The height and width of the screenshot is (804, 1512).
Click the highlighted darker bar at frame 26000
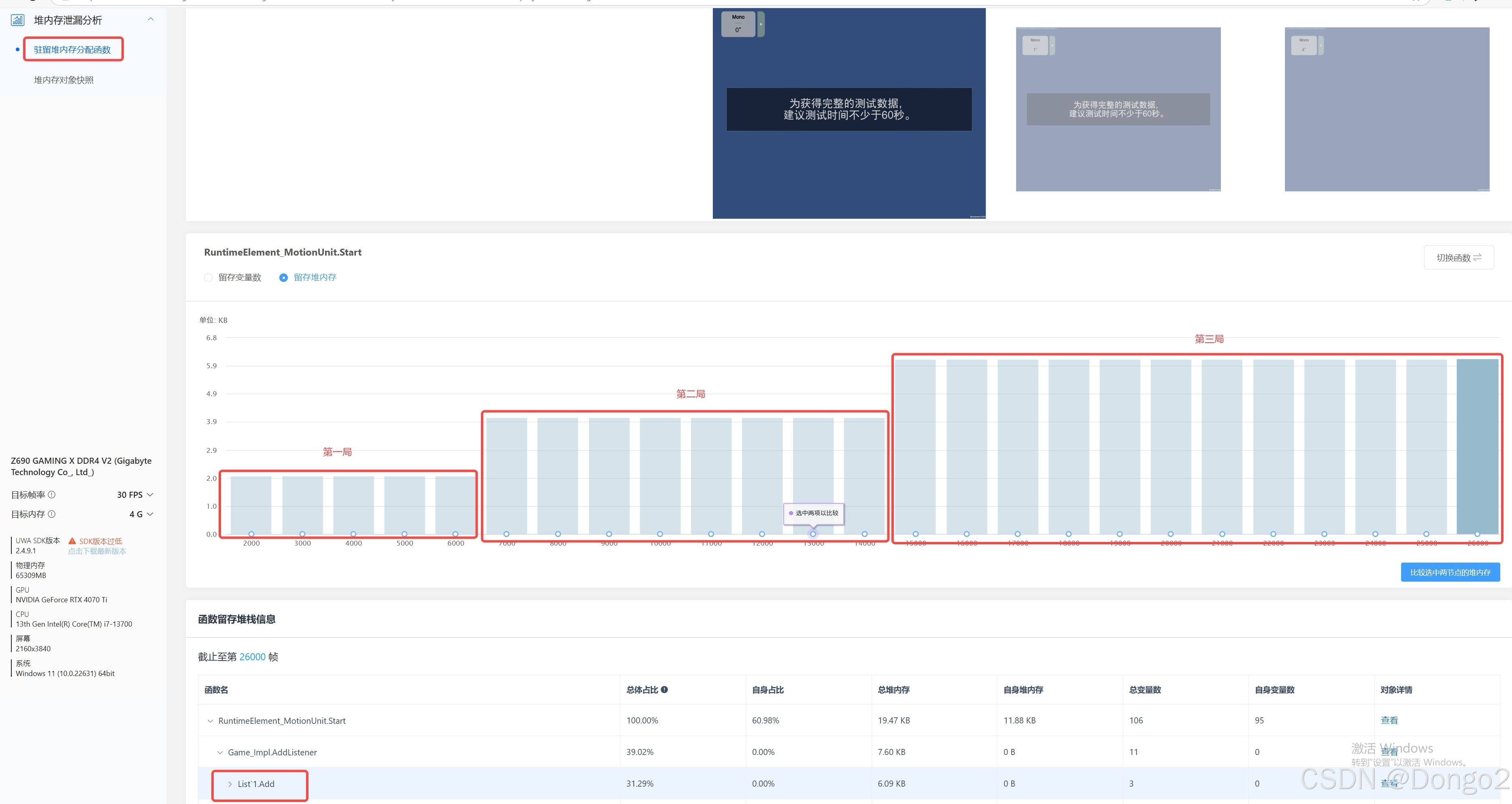pyautogui.click(x=1477, y=446)
